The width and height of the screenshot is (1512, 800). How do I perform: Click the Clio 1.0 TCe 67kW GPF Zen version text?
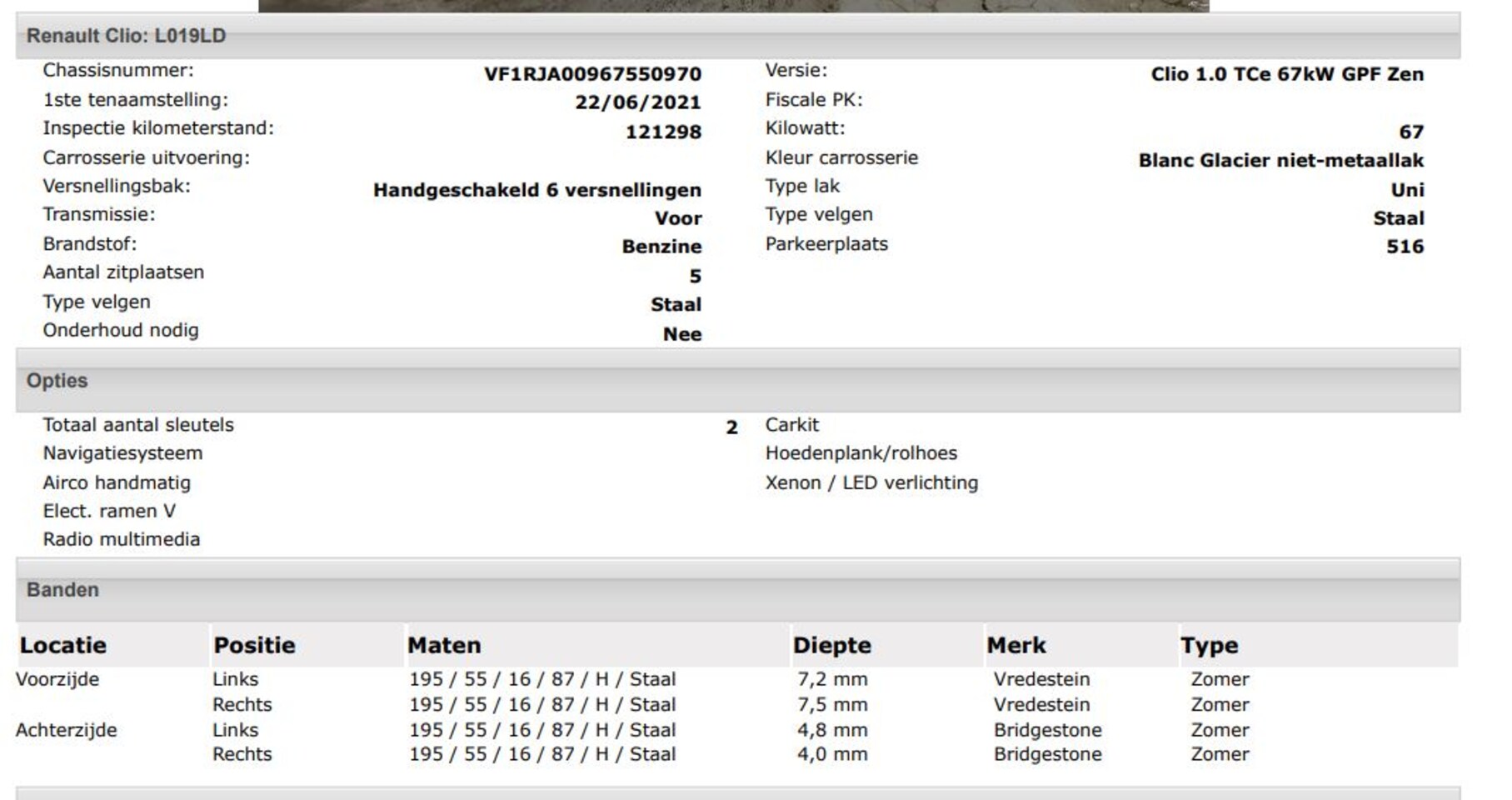tap(1286, 74)
